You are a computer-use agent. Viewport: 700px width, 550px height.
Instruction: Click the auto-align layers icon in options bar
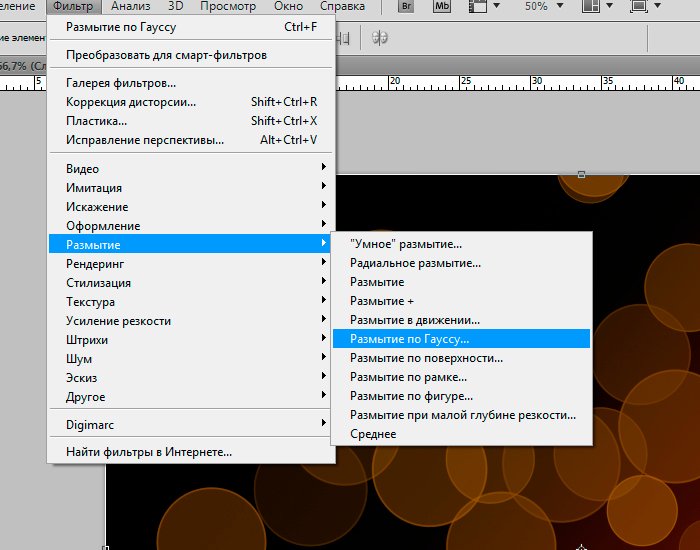coord(380,38)
